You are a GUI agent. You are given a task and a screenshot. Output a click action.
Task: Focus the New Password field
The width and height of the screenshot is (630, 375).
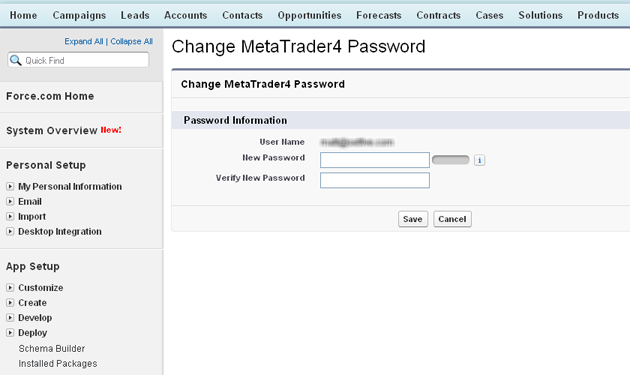tap(374, 160)
